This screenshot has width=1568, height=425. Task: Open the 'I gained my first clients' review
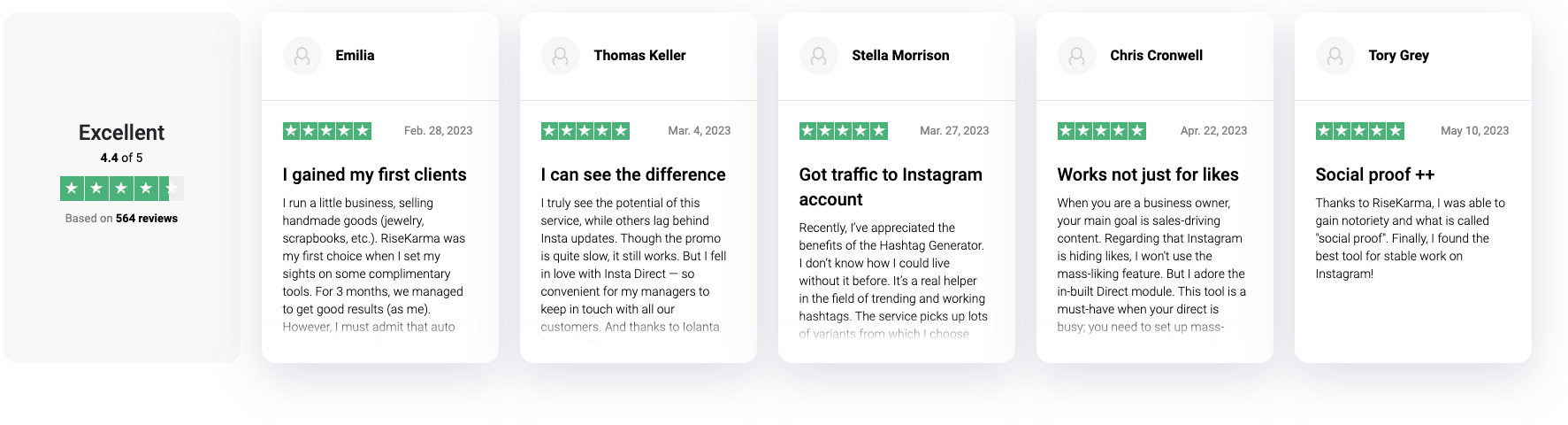coord(374,174)
